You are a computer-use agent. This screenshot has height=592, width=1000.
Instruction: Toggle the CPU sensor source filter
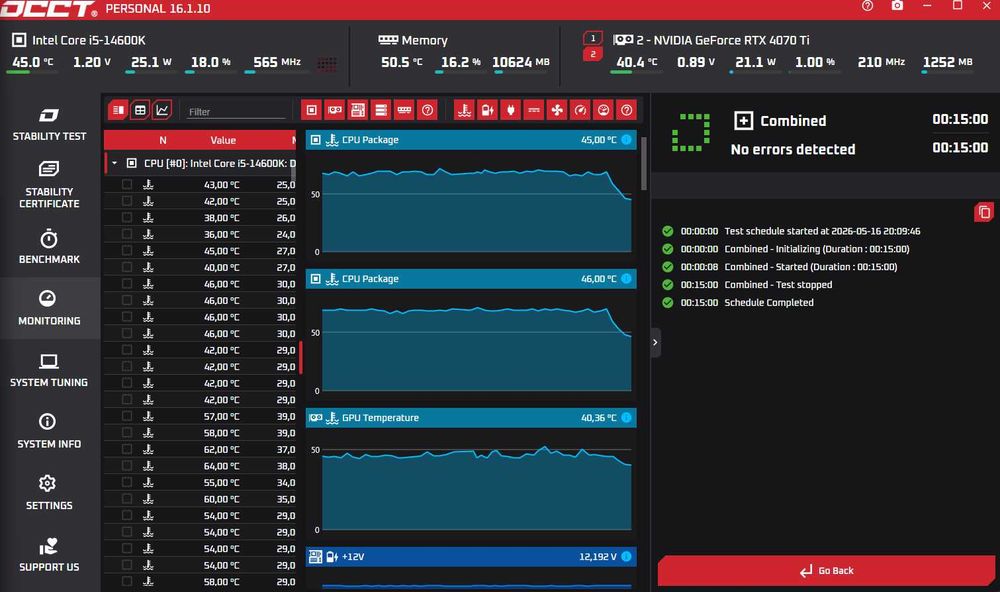tap(311, 110)
